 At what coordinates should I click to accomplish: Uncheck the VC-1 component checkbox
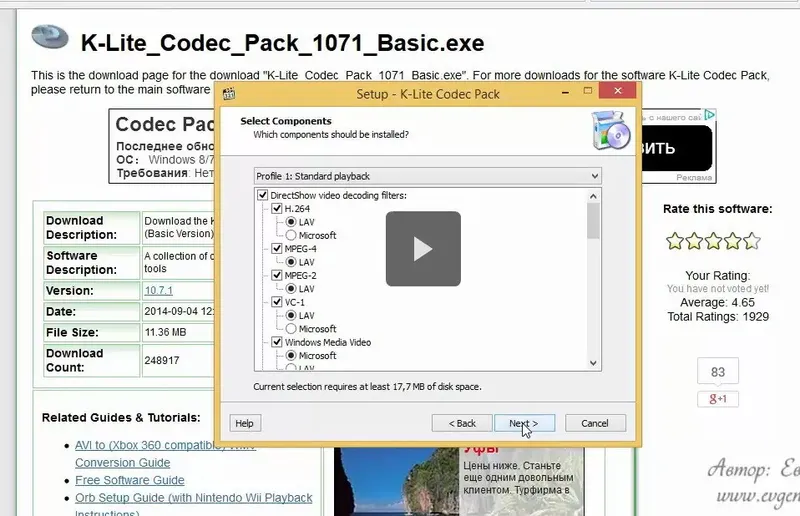point(277,302)
